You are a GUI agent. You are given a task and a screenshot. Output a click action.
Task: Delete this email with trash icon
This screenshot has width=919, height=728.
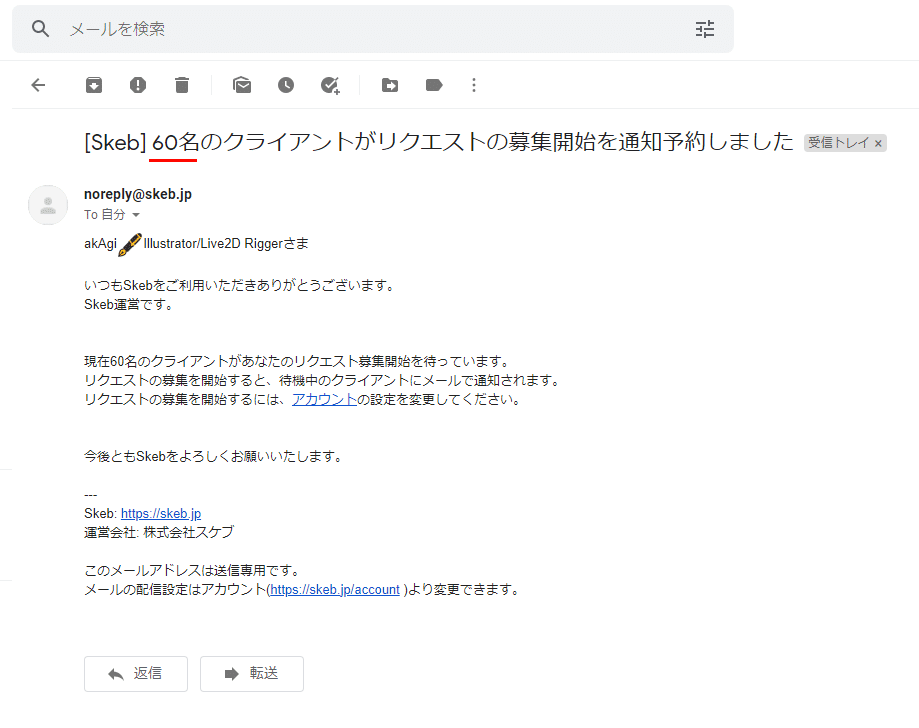click(x=182, y=86)
